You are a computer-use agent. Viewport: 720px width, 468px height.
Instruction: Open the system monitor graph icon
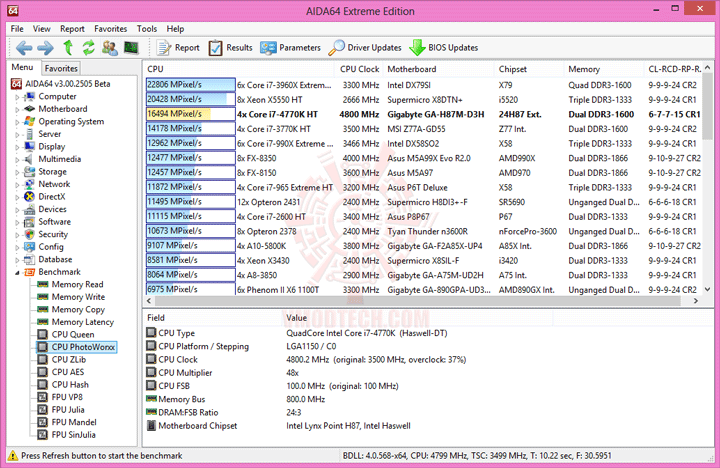coord(131,47)
